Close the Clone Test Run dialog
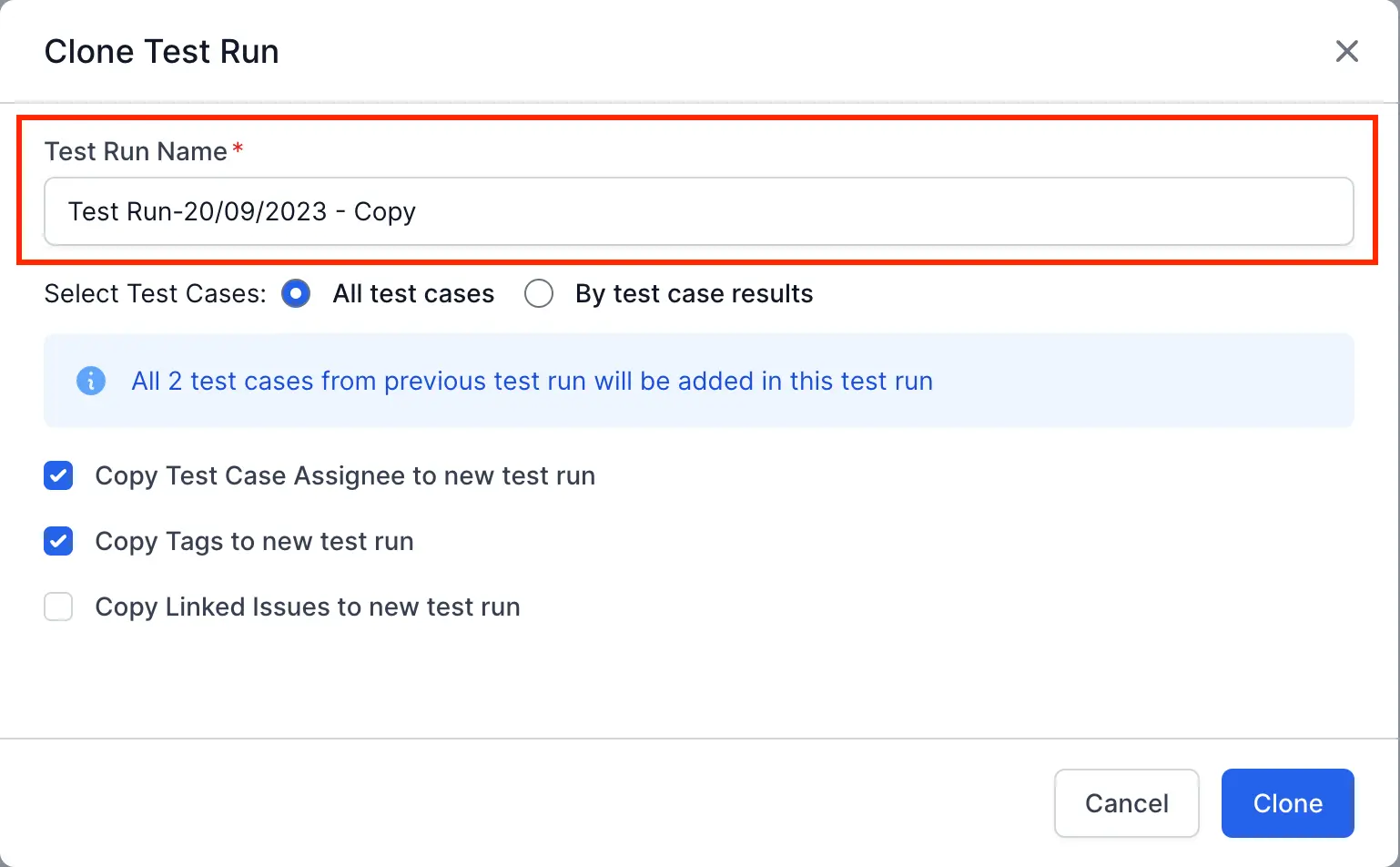This screenshot has height=867, width=1400. coord(1346,51)
